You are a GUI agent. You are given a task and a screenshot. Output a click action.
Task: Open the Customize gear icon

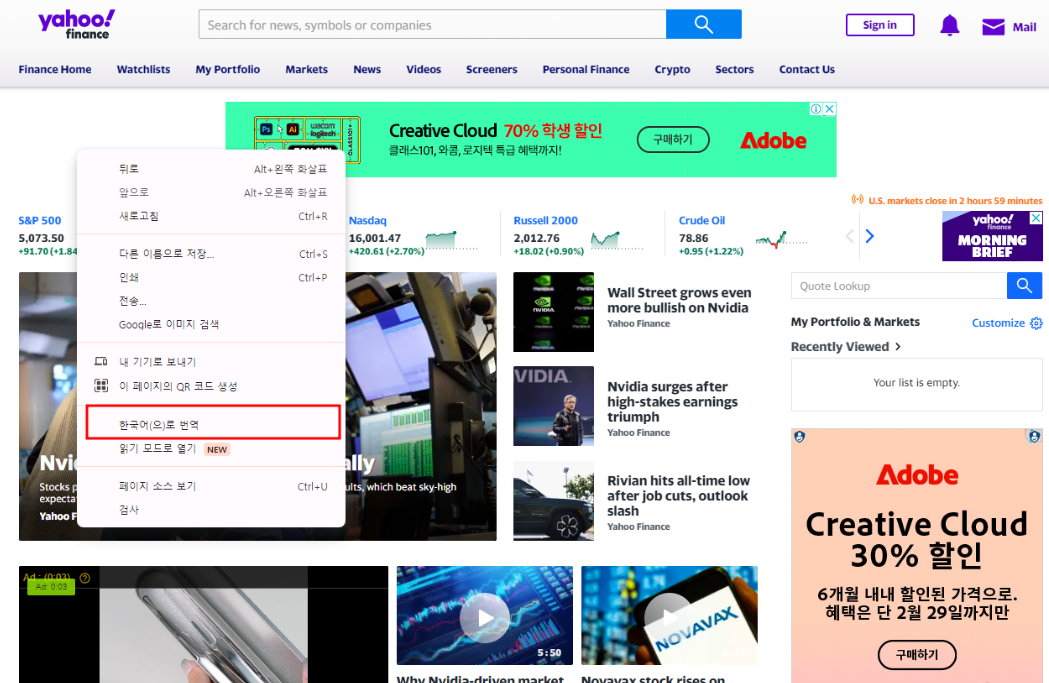point(1036,323)
